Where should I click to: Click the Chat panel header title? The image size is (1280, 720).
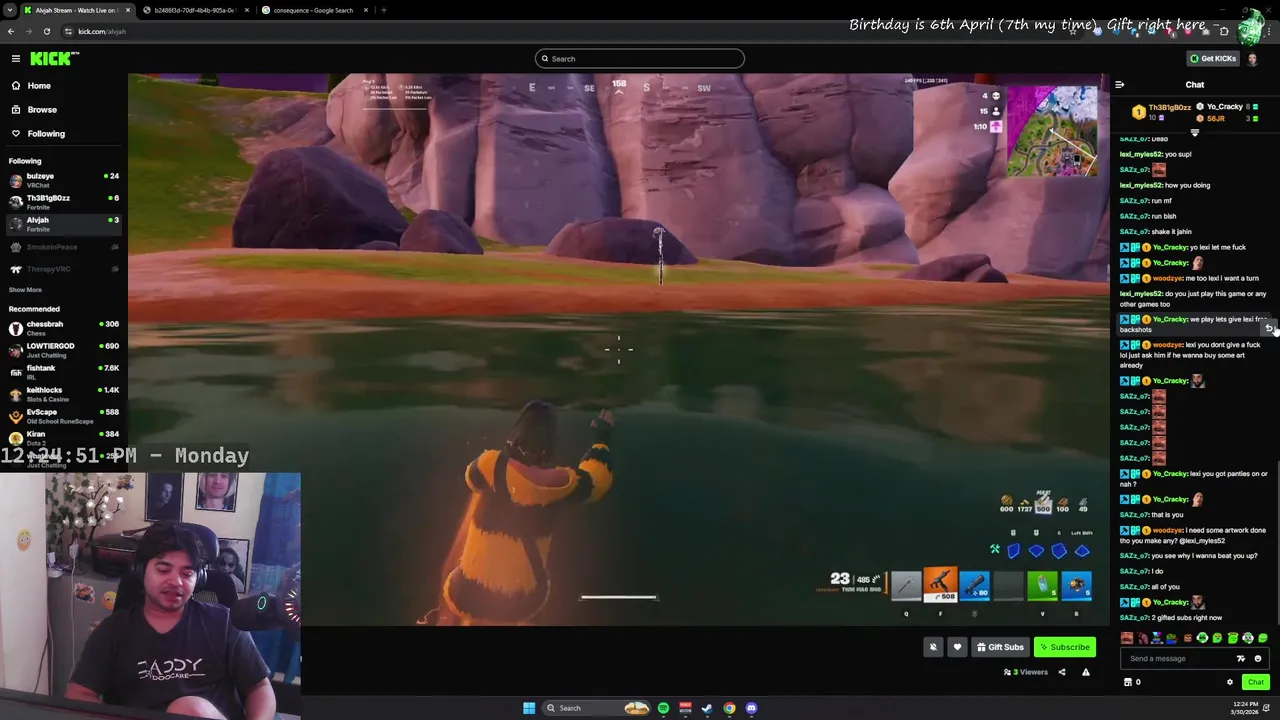[1195, 85]
